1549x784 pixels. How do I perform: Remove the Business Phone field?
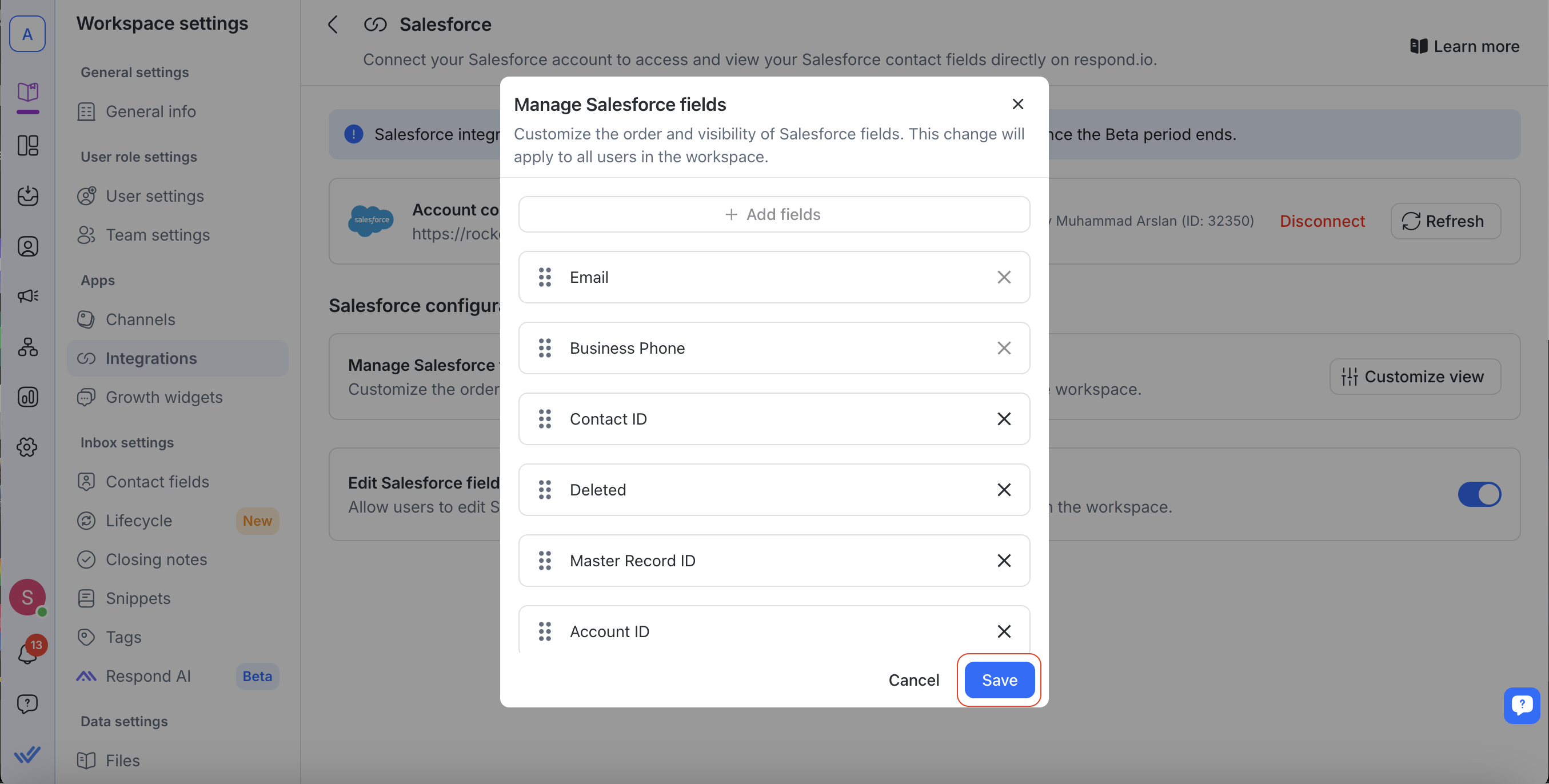pos(1004,348)
